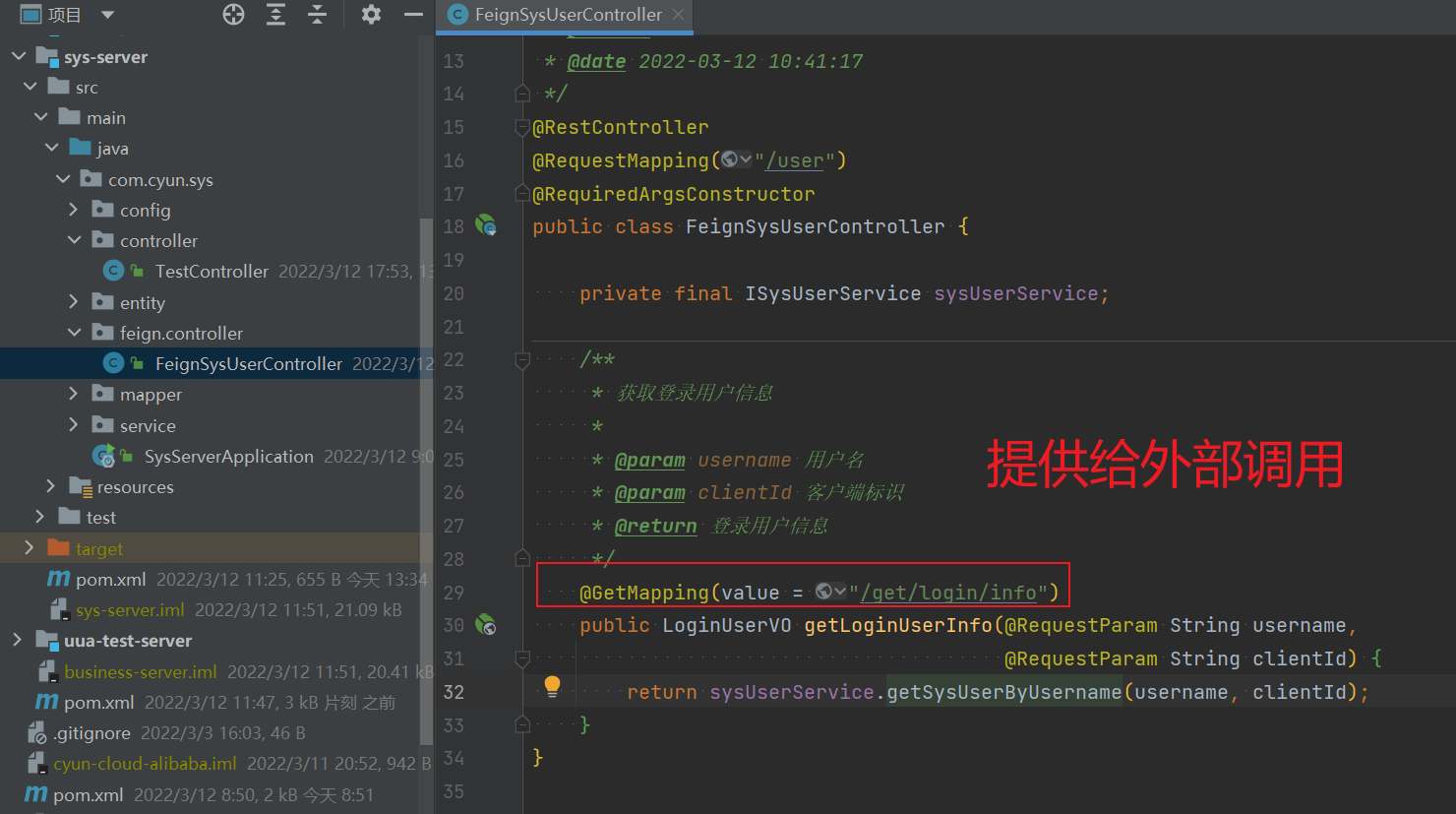The height and width of the screenshot is (814, 1456).
Task: Expand the config package
Action: tap(74, 210)
